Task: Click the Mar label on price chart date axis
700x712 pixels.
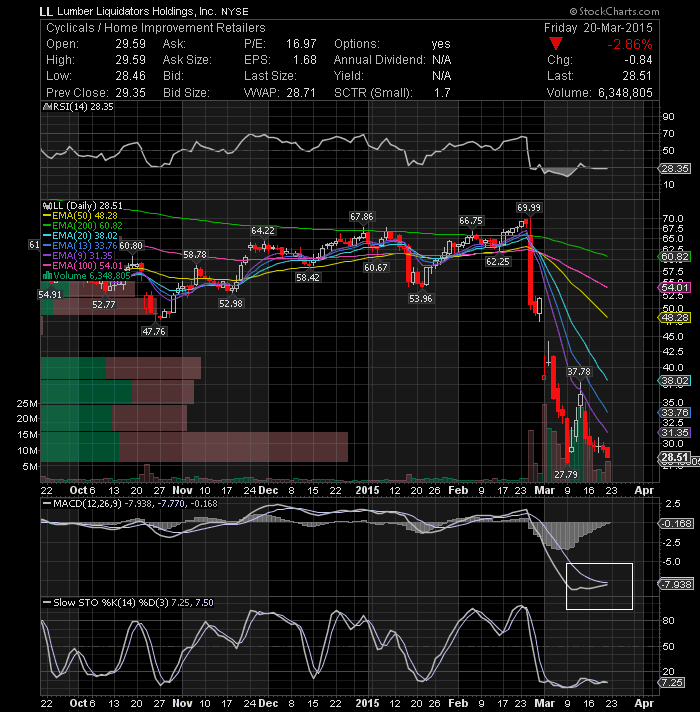Action: 544,490
